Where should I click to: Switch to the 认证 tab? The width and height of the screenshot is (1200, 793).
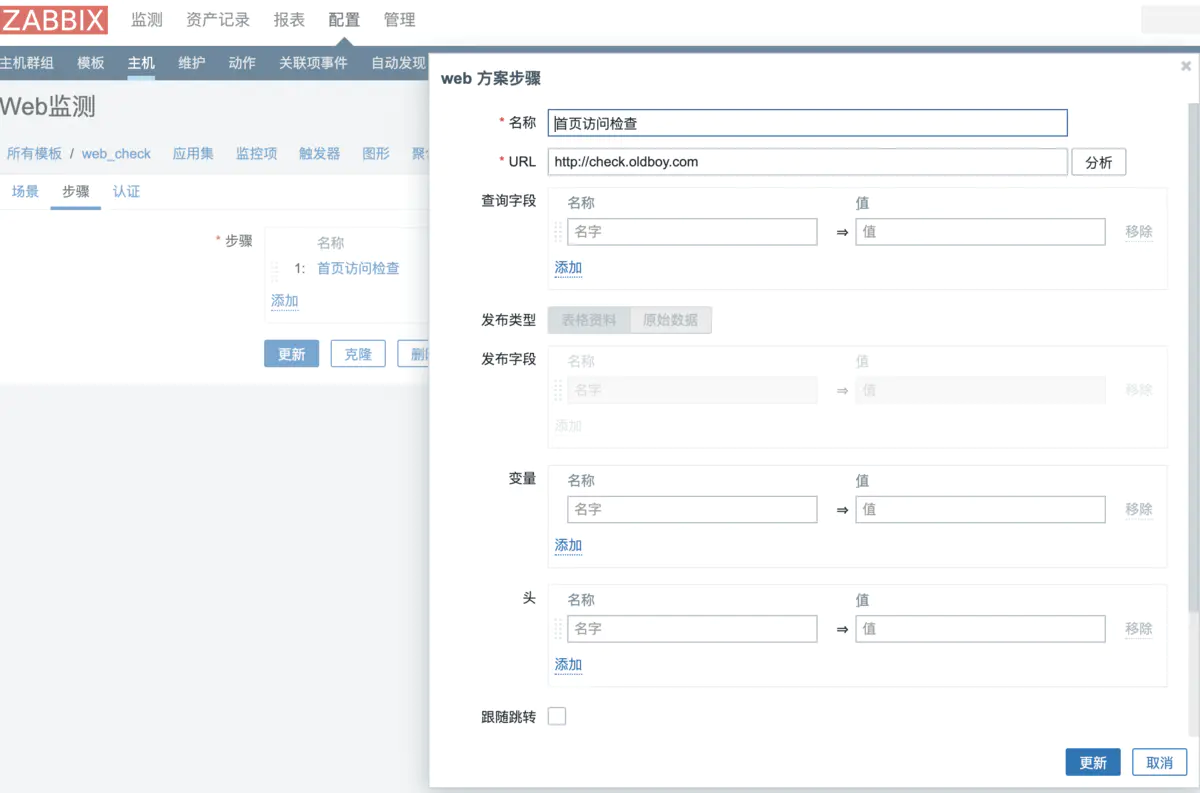[127, 191]
